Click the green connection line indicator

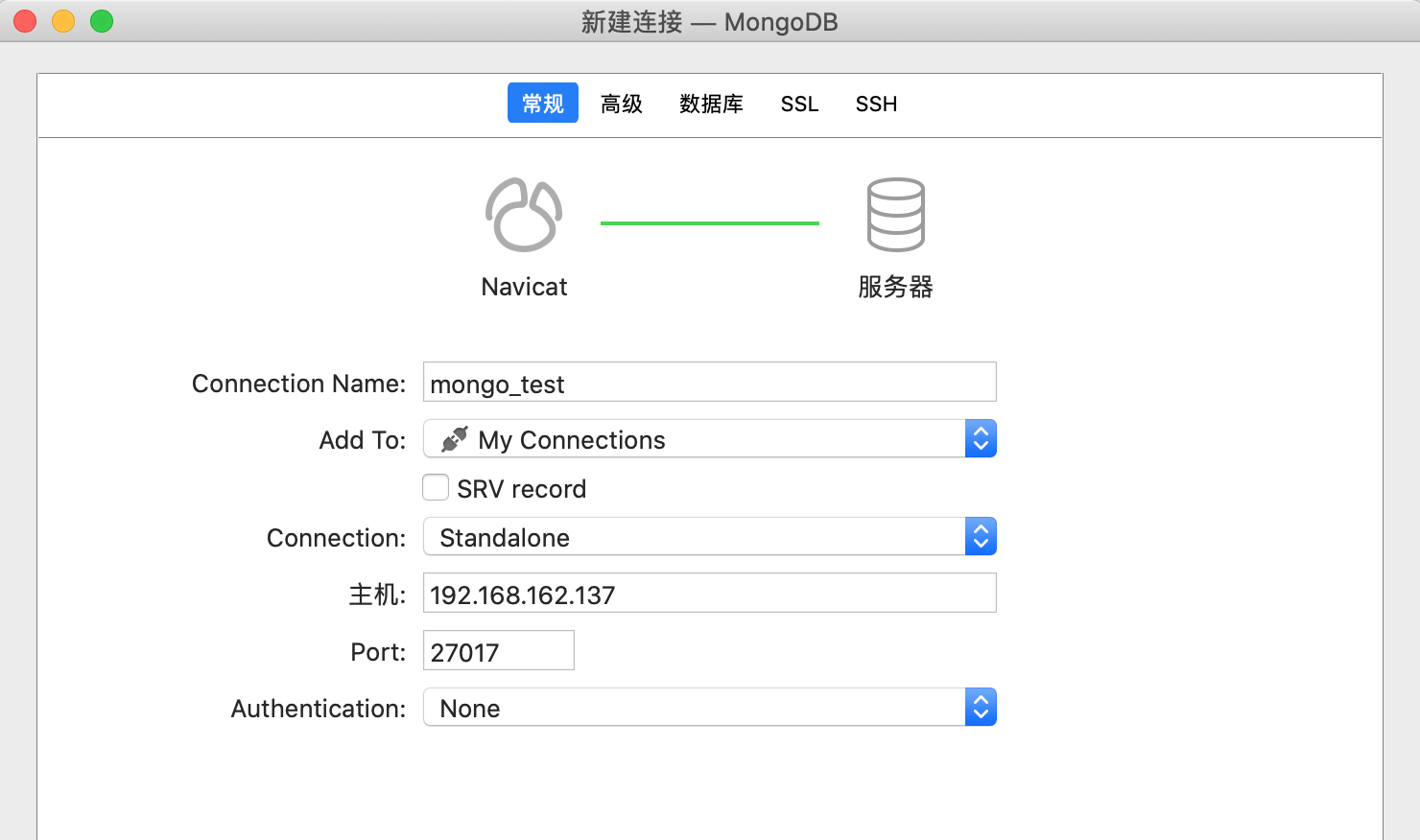pos(710,223)
